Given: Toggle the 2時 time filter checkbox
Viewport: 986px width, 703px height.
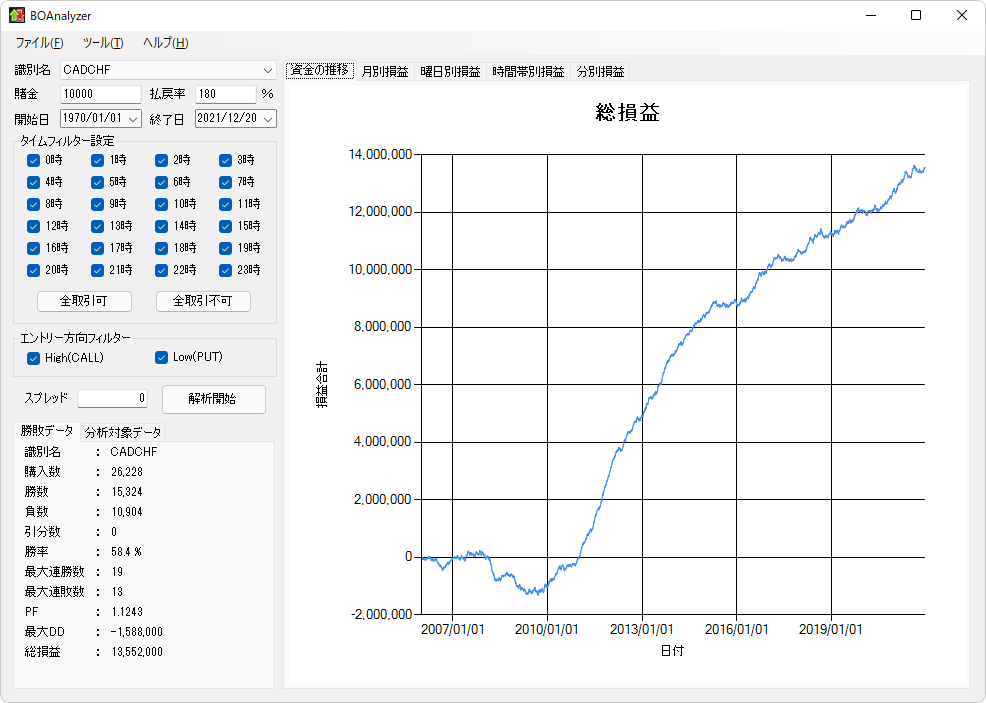Looking at the screenshot, I should click(162, 160).
